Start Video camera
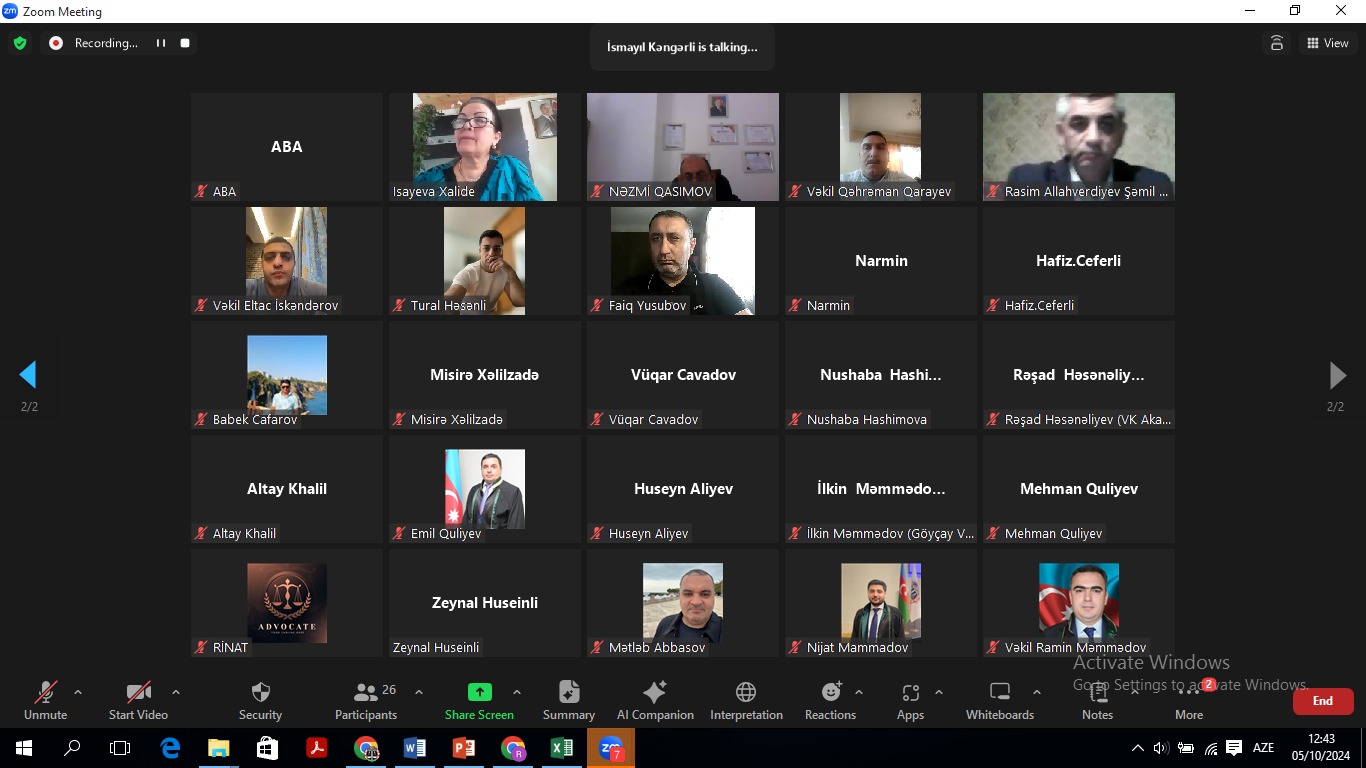Screen dimensions: 1366x768 (x=138, y=700)
